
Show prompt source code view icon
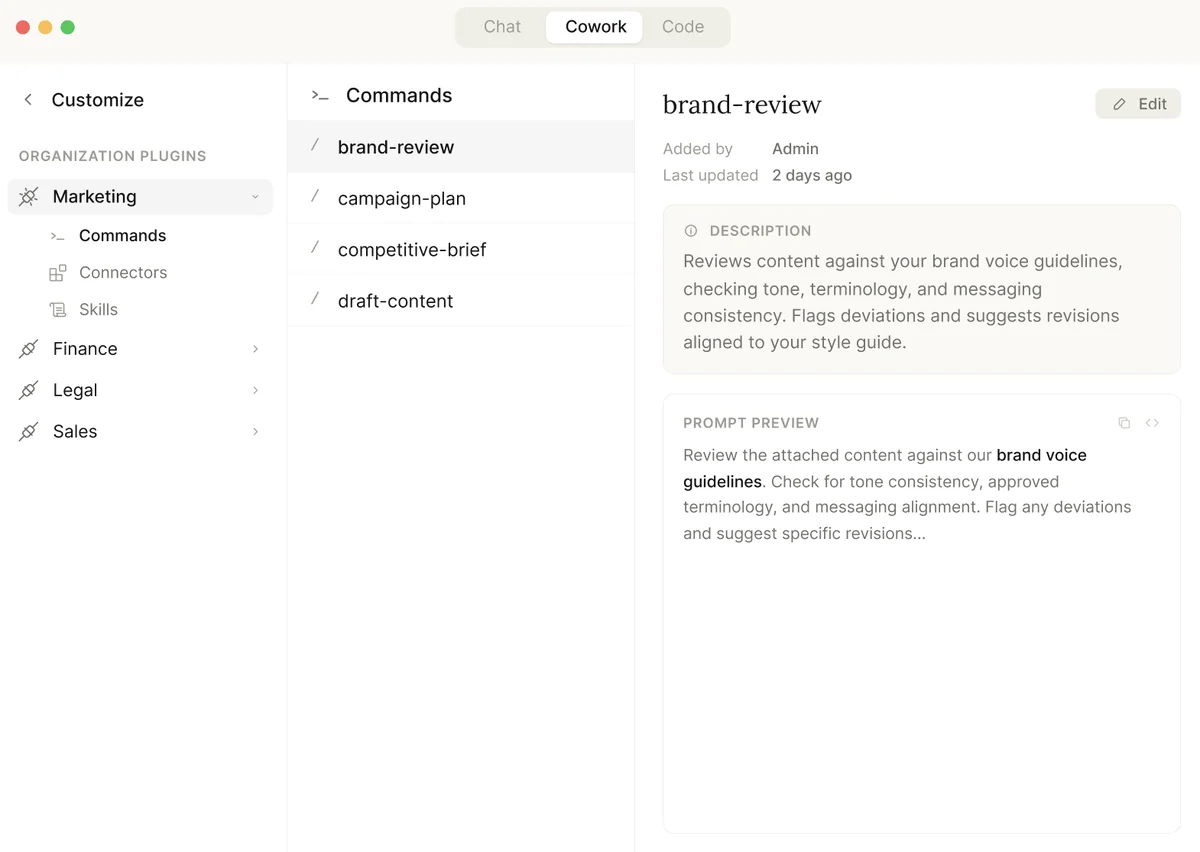pyautogui.click(x=1152, y=423)
